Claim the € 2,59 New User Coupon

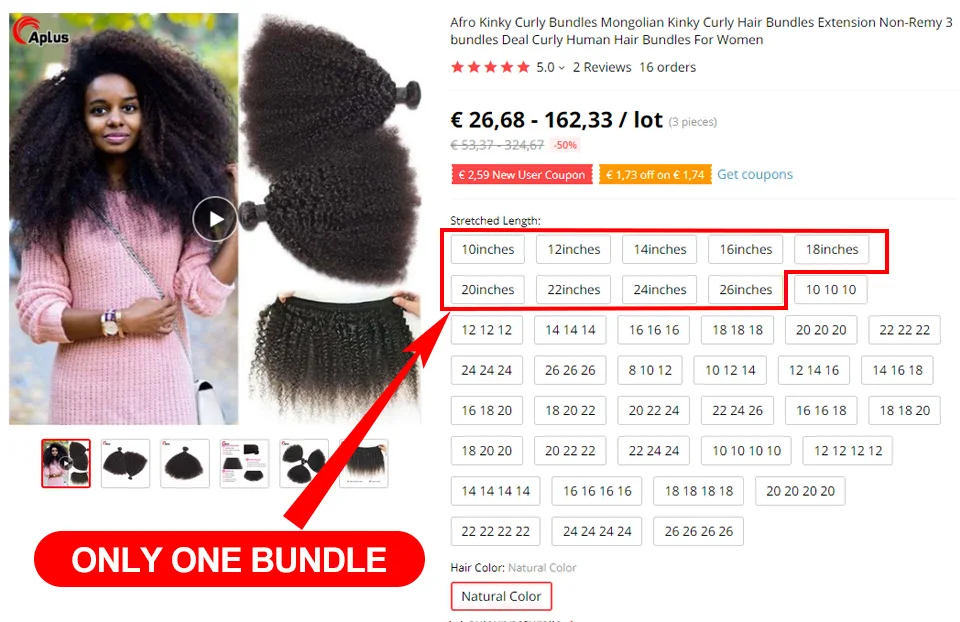pos(522,174)
